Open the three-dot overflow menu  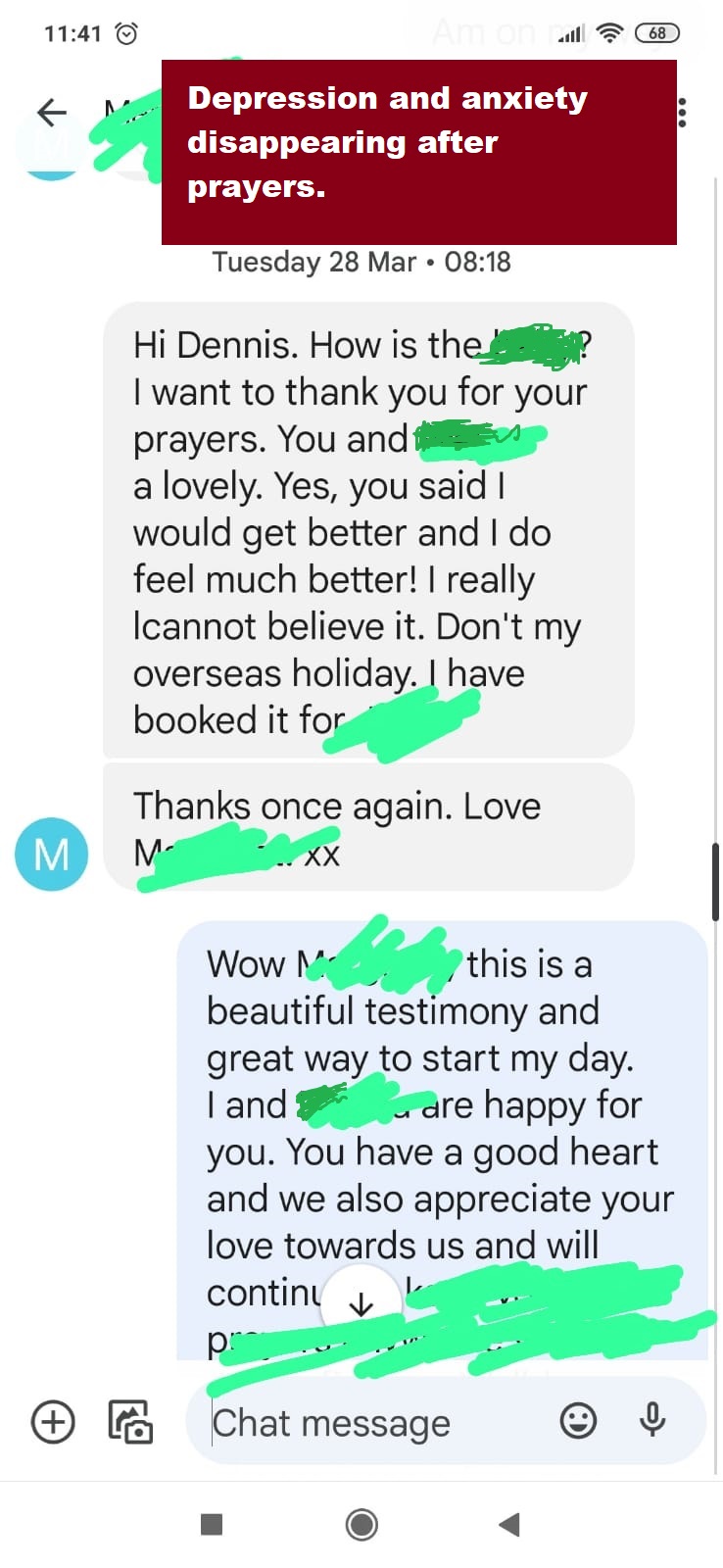pyautogui.click(x=682, y=113)
